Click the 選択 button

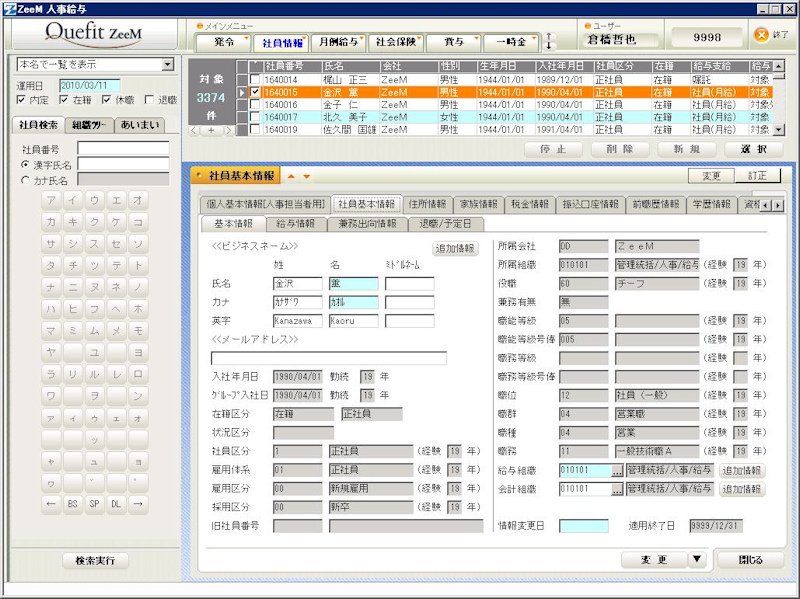click(754, 149)
